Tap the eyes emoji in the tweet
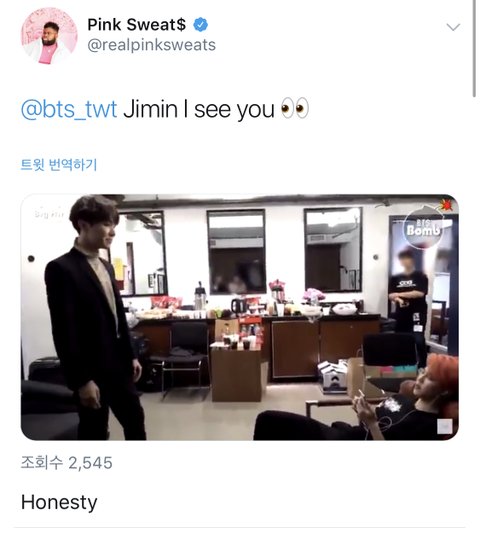This screenshot has width=480, height=539. point(295,109)
